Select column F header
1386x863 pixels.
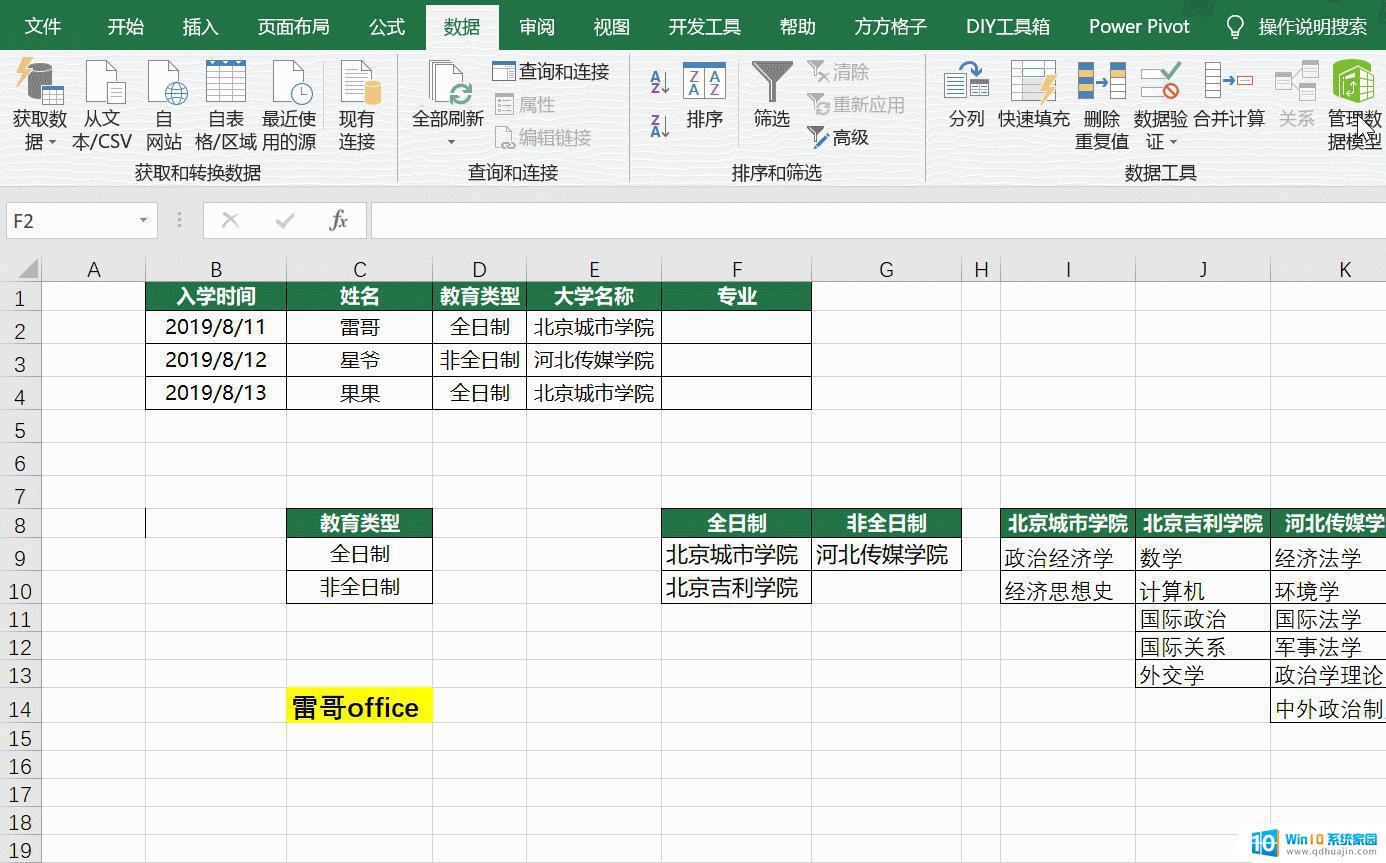[x=736, y=269]
